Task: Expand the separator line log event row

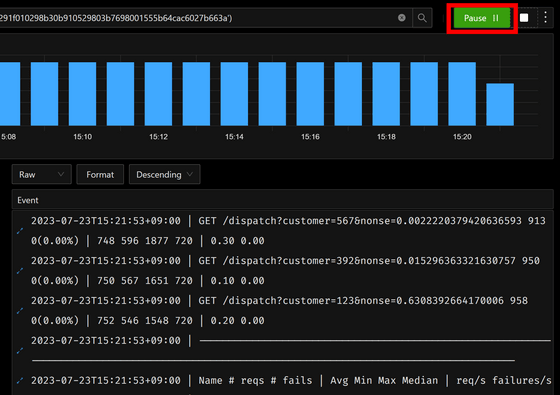Action: click(x=20, y=351)
